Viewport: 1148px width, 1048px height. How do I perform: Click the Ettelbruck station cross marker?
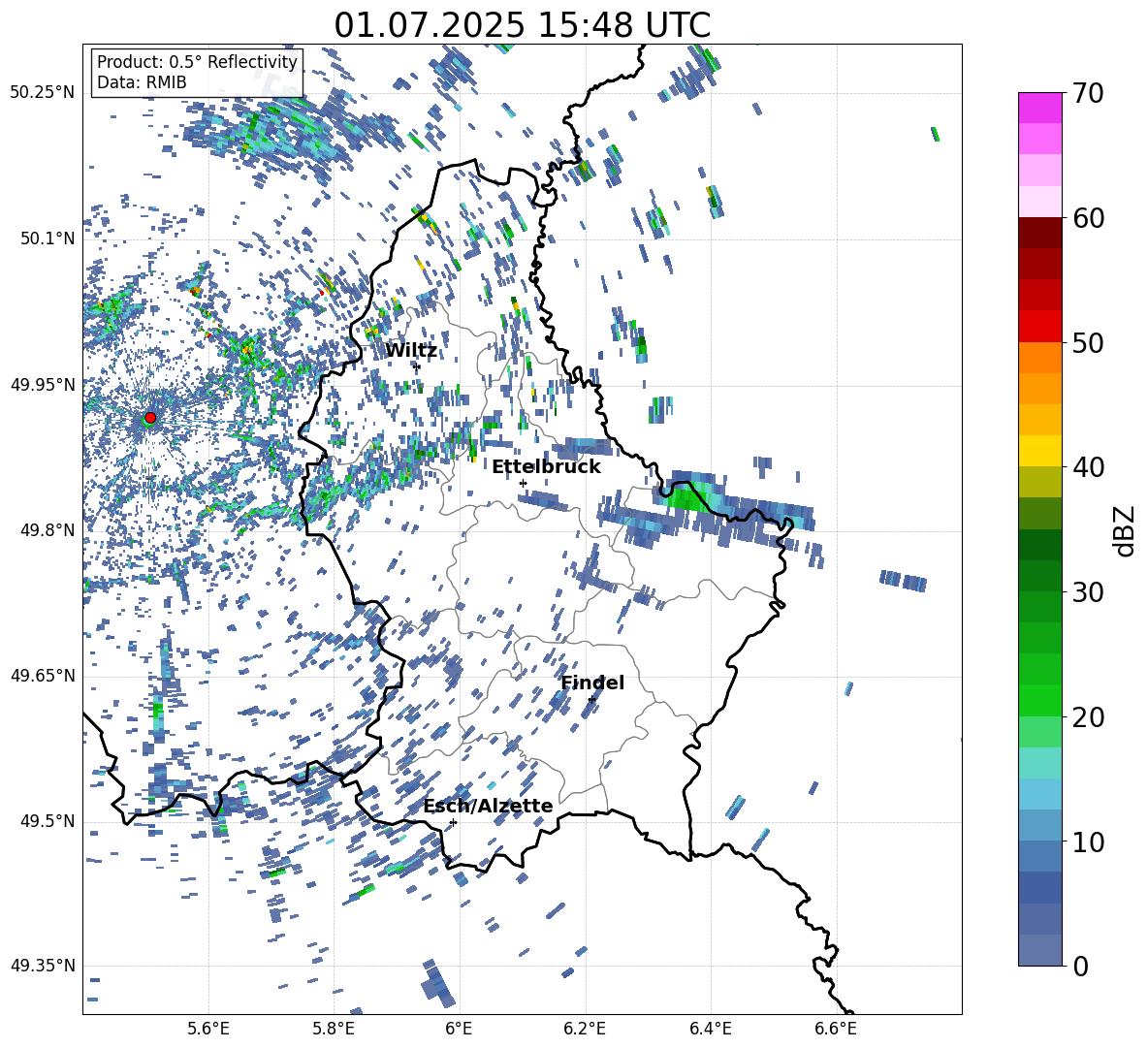(x=523, y=483)
